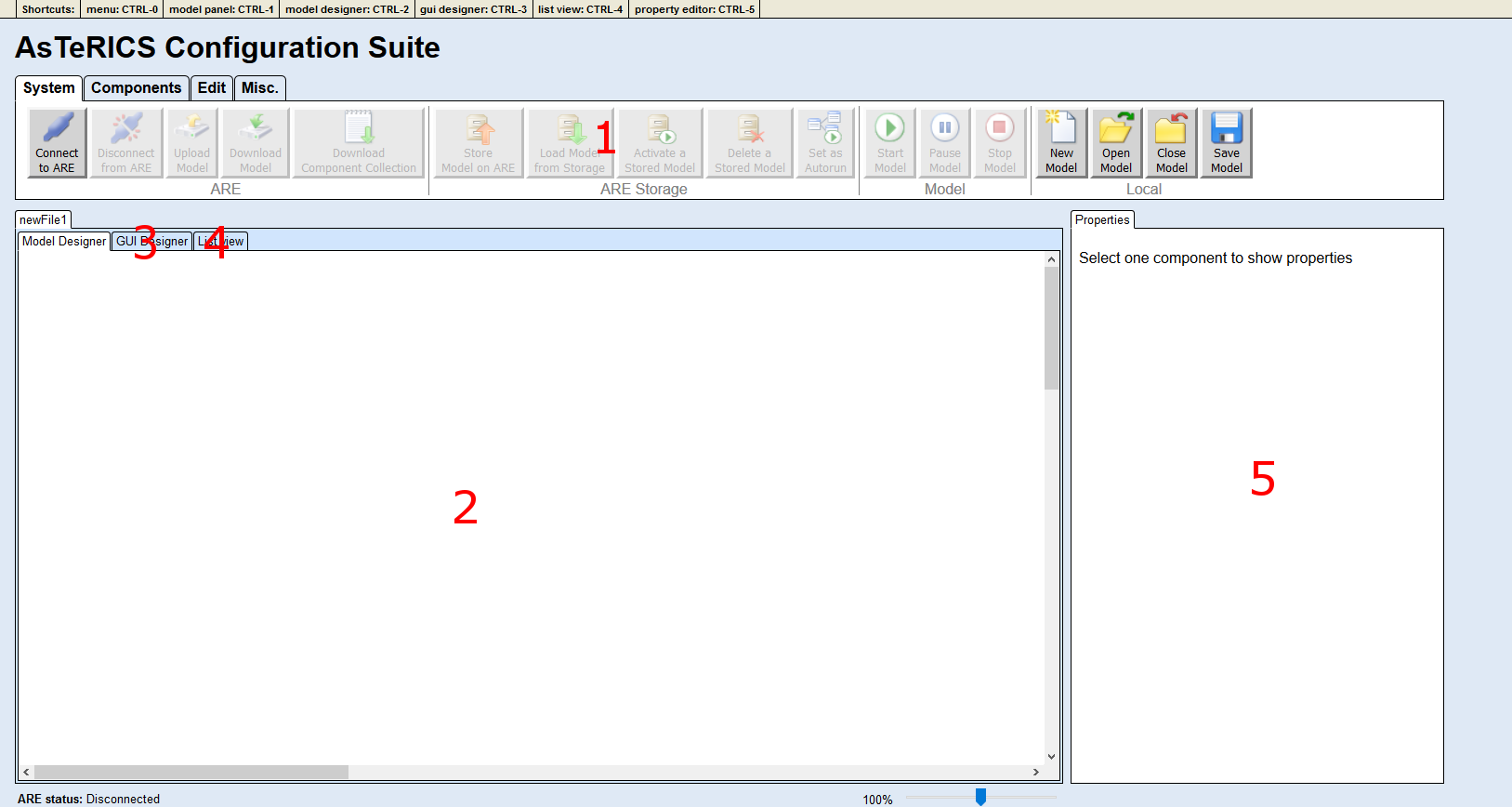
Task: Click the scroll down arrow
Action: point(1052,757)
